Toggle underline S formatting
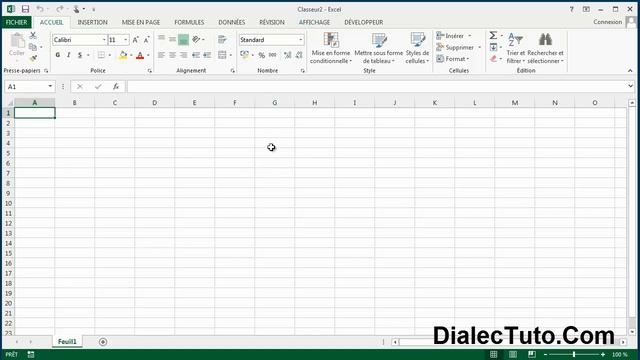The image size is (640, 360). [80, 55]
